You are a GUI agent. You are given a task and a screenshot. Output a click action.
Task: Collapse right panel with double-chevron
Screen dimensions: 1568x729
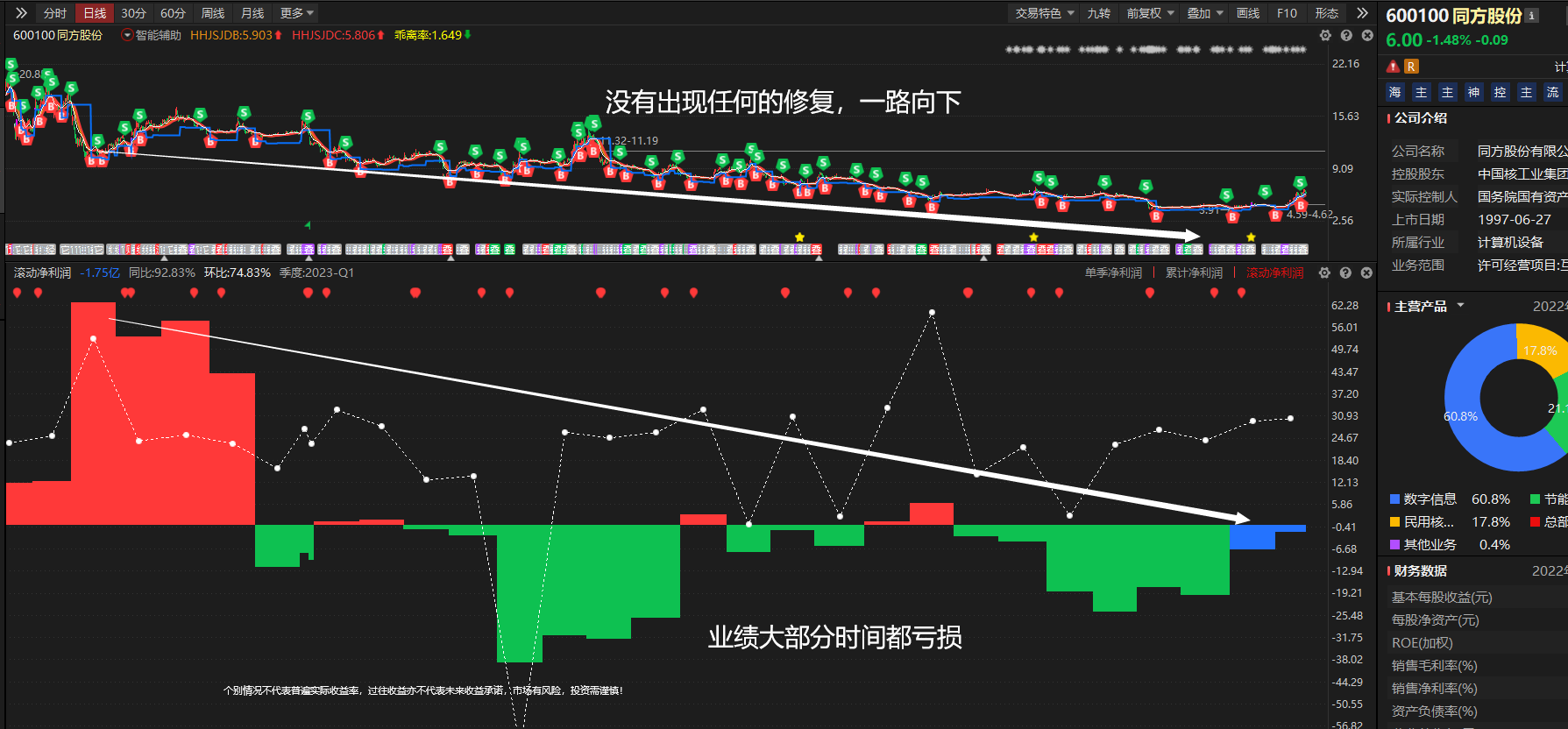[1362, 13]
